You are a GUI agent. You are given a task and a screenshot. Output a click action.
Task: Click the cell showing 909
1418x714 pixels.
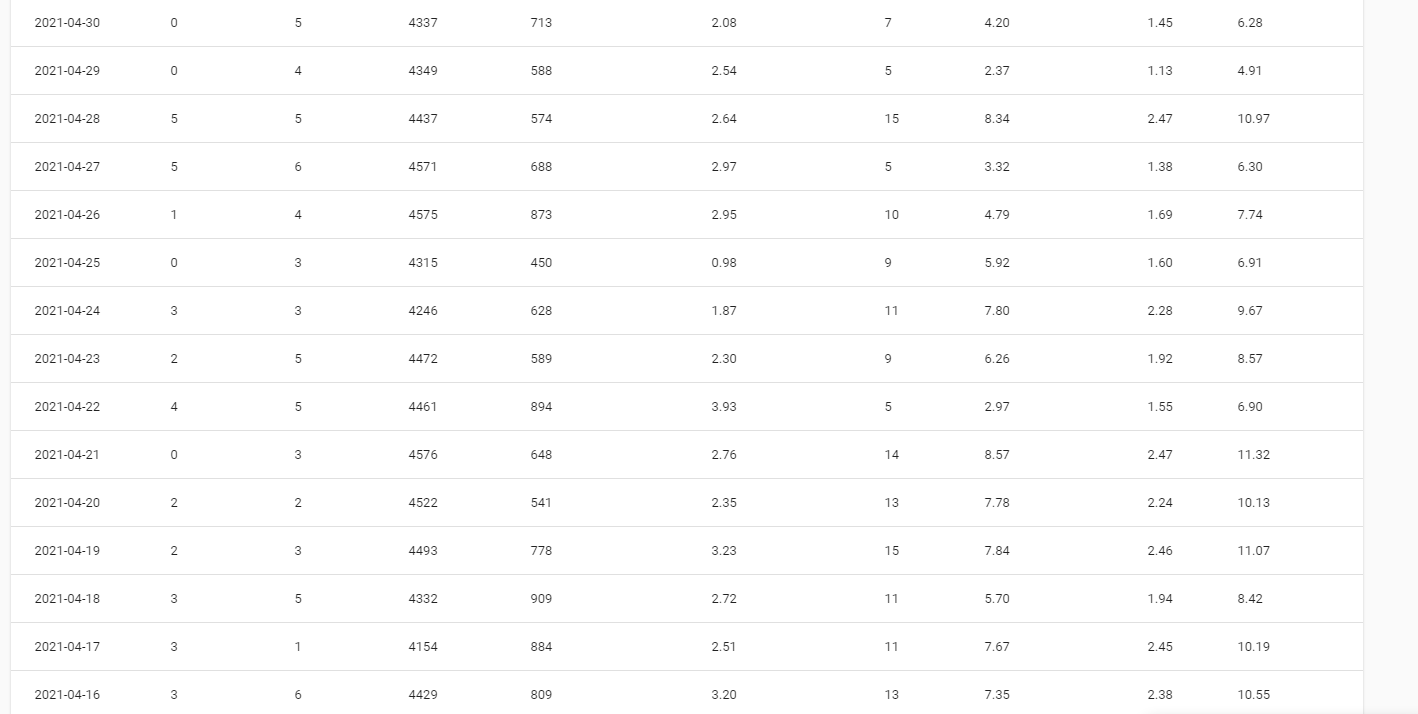(x=541, y=599)
